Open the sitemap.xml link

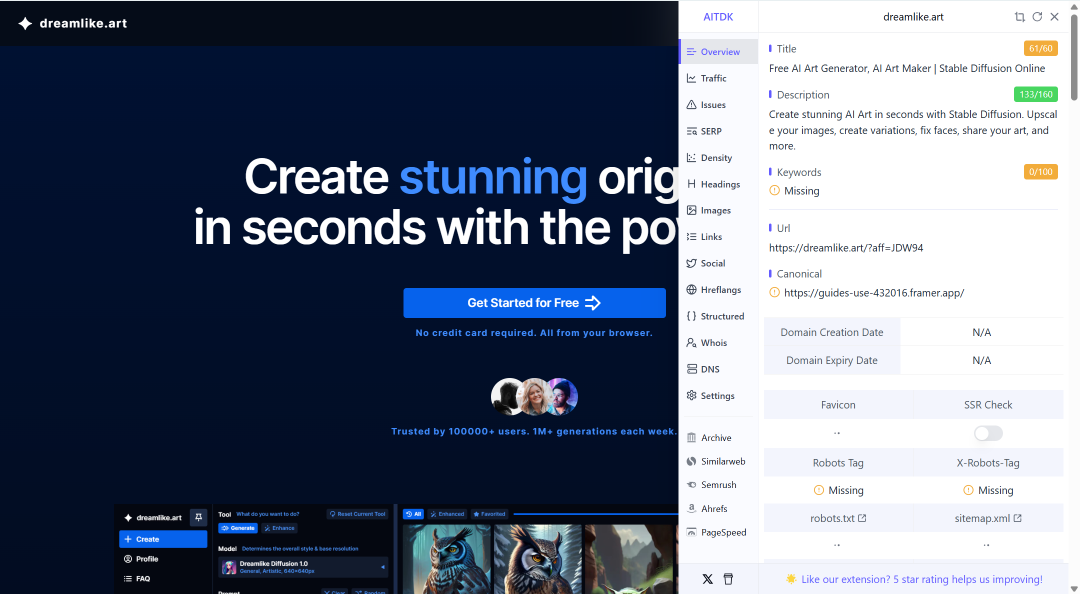pos(988,518)
